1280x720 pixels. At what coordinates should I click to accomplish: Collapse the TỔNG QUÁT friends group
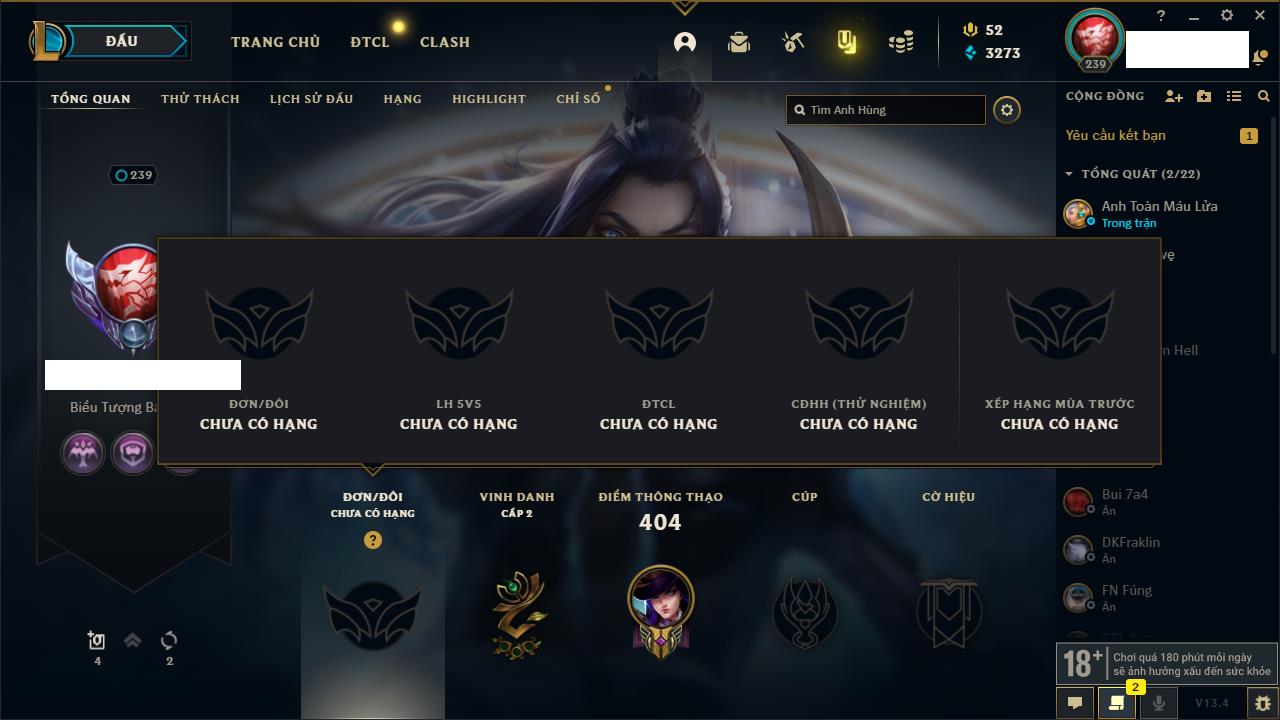tap(1069, 174)
